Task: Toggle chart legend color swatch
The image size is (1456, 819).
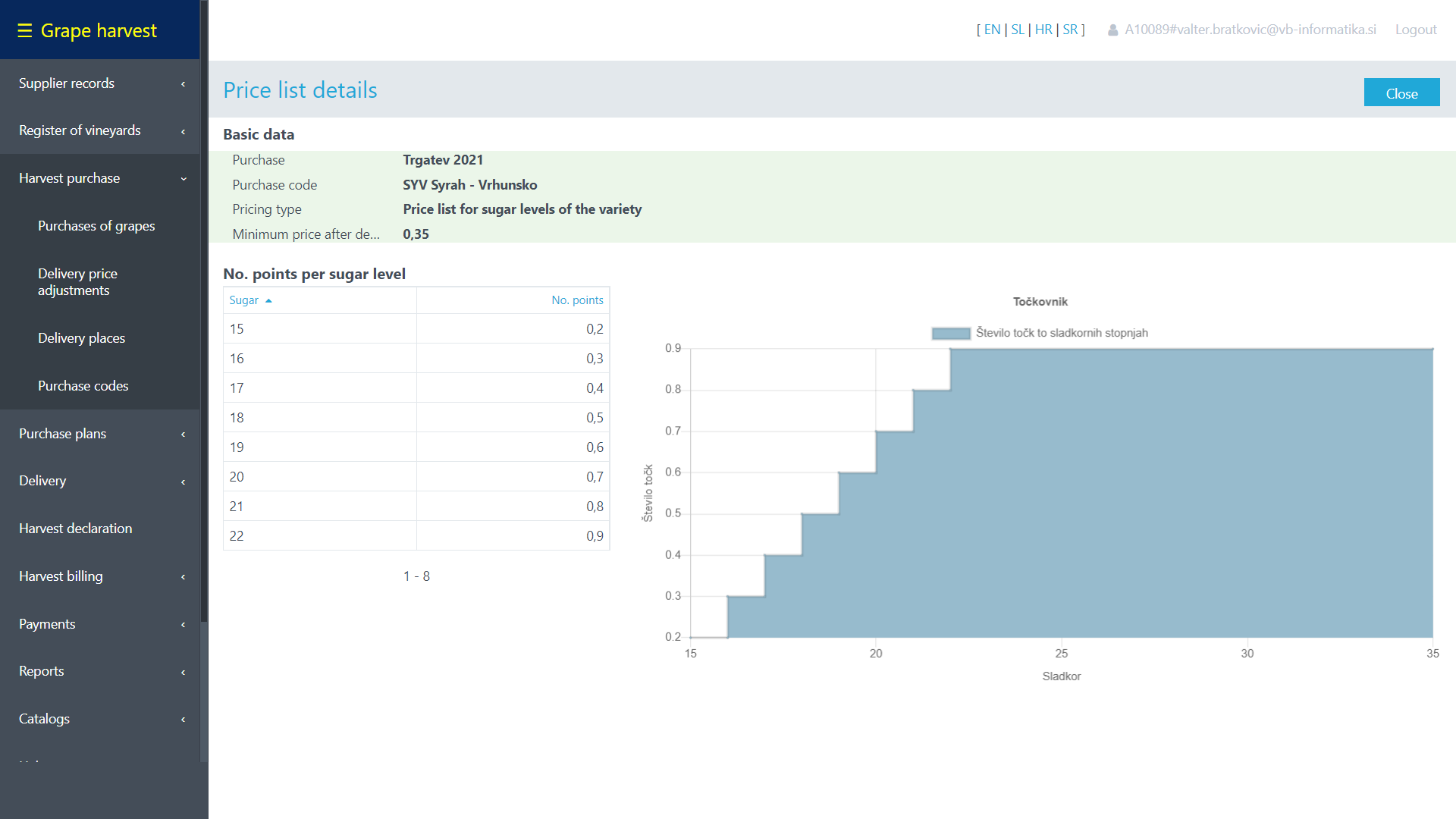Action: click(x=951, y=333)
